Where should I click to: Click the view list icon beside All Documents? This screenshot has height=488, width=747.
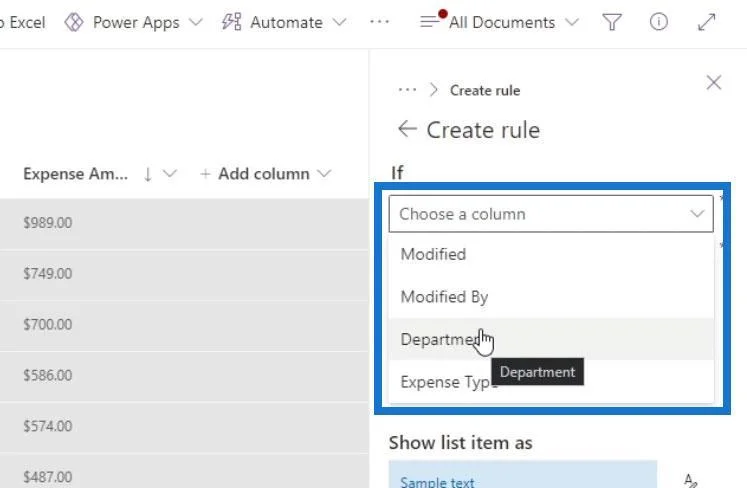[x=430, y=21]
